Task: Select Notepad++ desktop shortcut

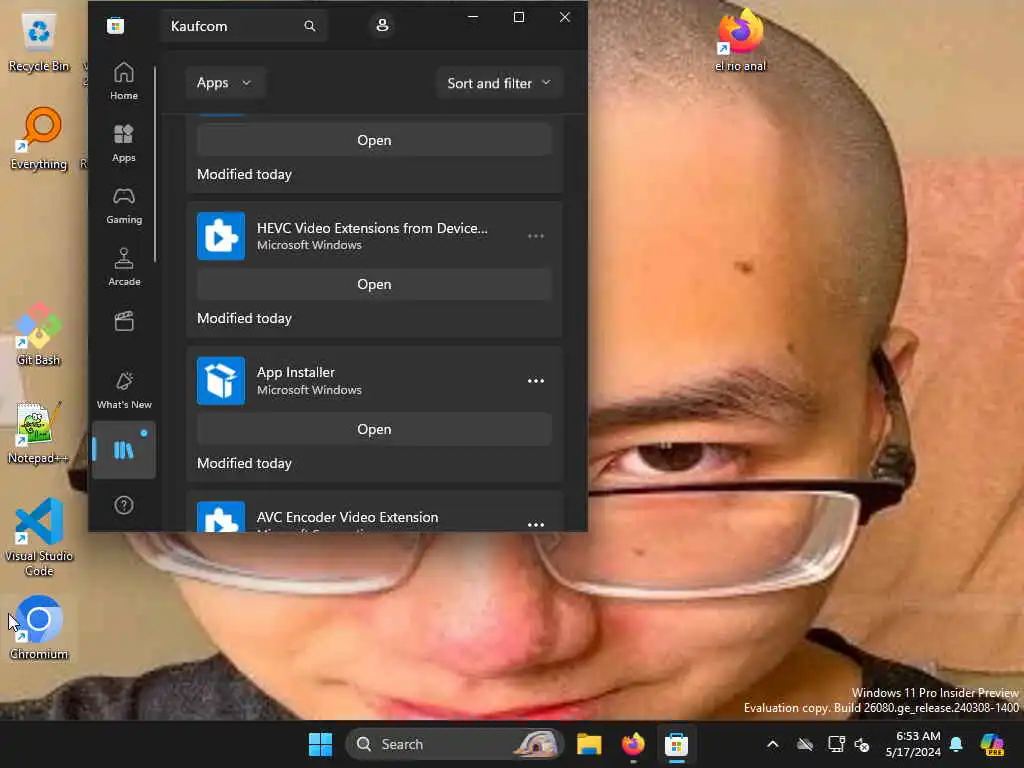Action: pyautogui.click(x=39, y=433)
